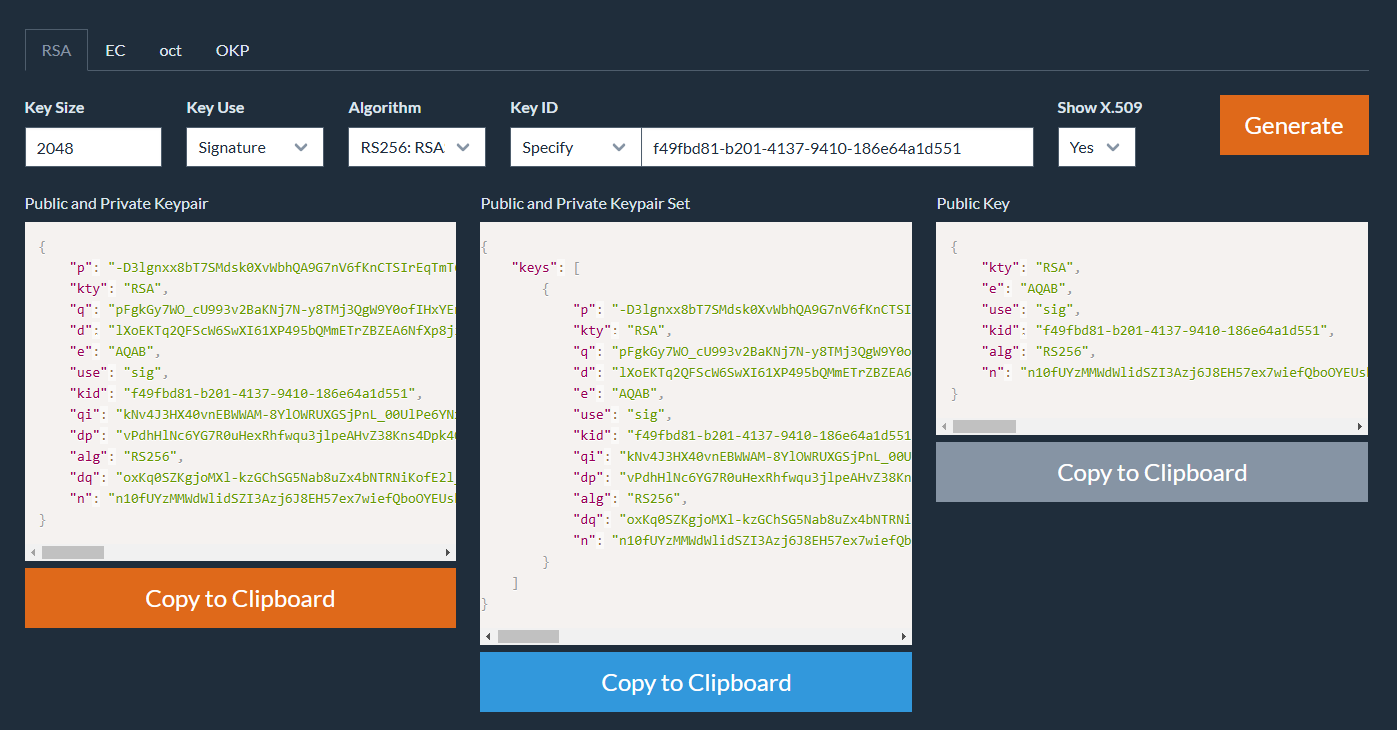Screen dimensions: 1397x730
Task: Click right scroll arrow in Keypair Set panel
Action: 904,636
